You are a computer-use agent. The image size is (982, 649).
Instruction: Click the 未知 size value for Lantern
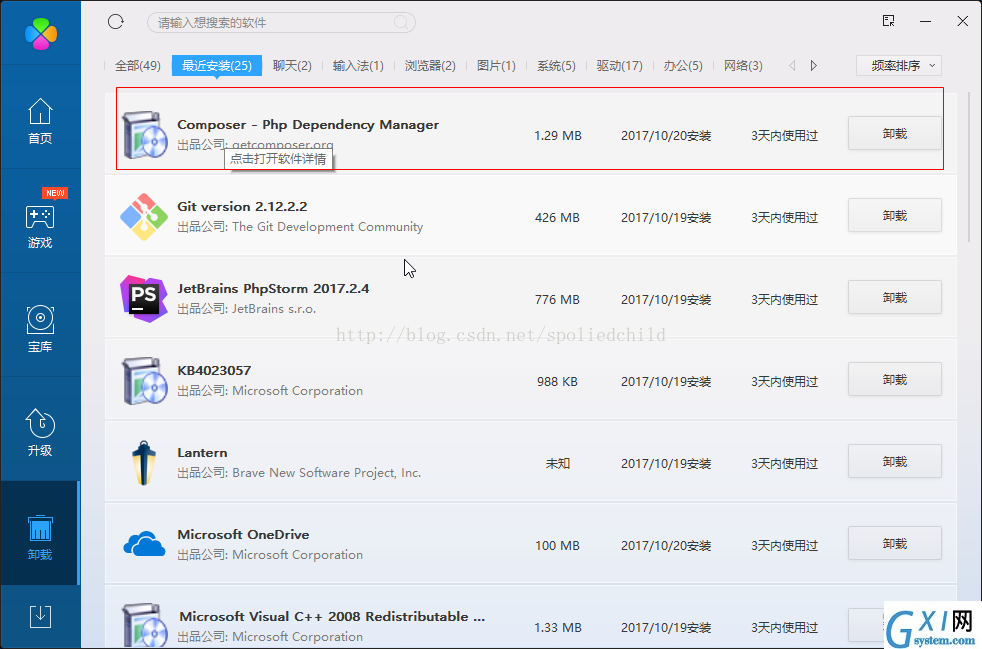point(557,464)
